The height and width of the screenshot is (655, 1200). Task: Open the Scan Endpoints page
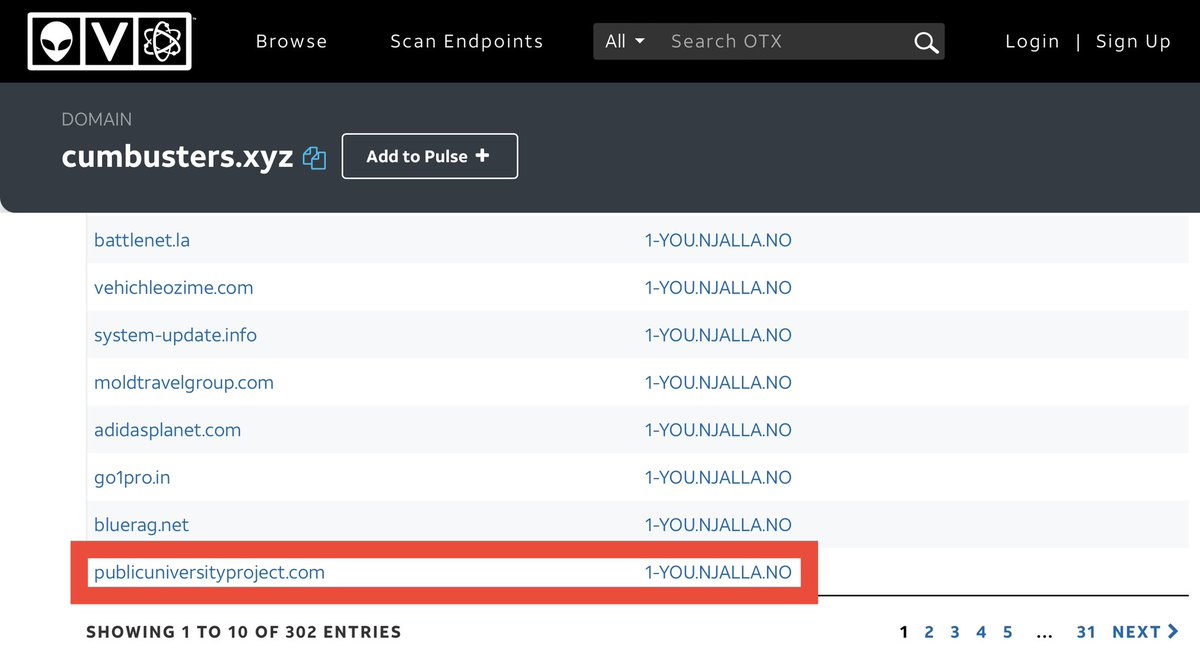coord(466,42)
